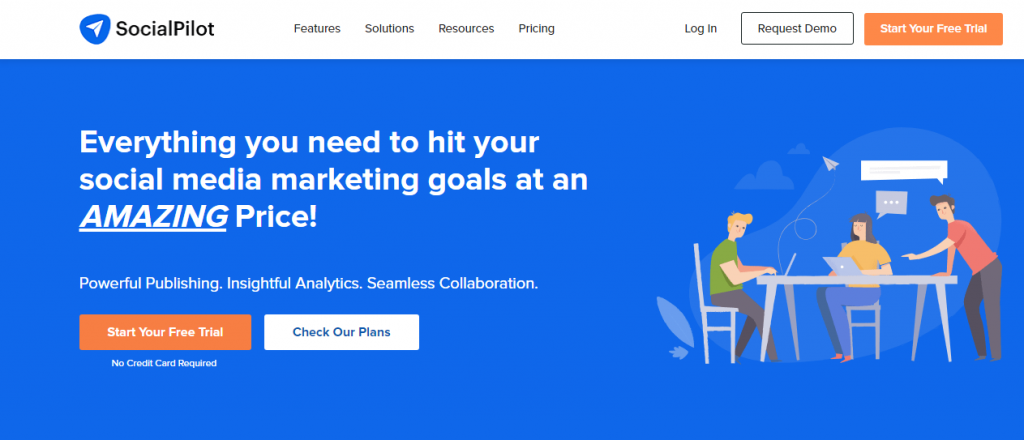Click the No Credit Card Required text
Viewport: 1024px width, 440px height.
point(164,363)
